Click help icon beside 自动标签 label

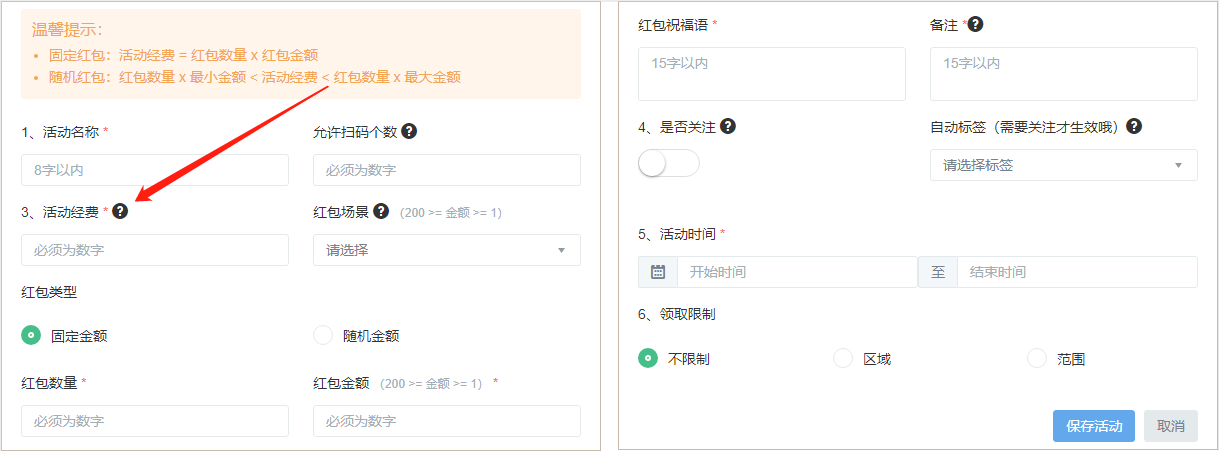tap(1134, 126)
